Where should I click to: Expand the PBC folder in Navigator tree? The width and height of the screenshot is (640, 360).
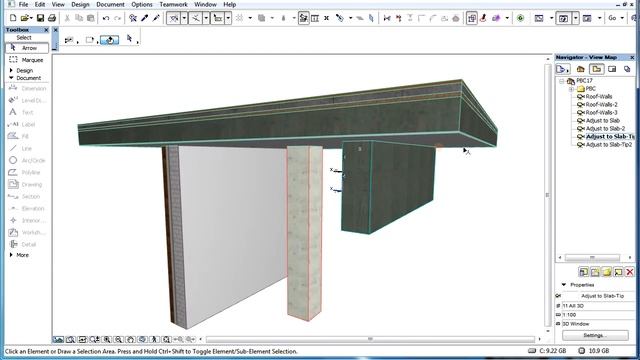572,89
